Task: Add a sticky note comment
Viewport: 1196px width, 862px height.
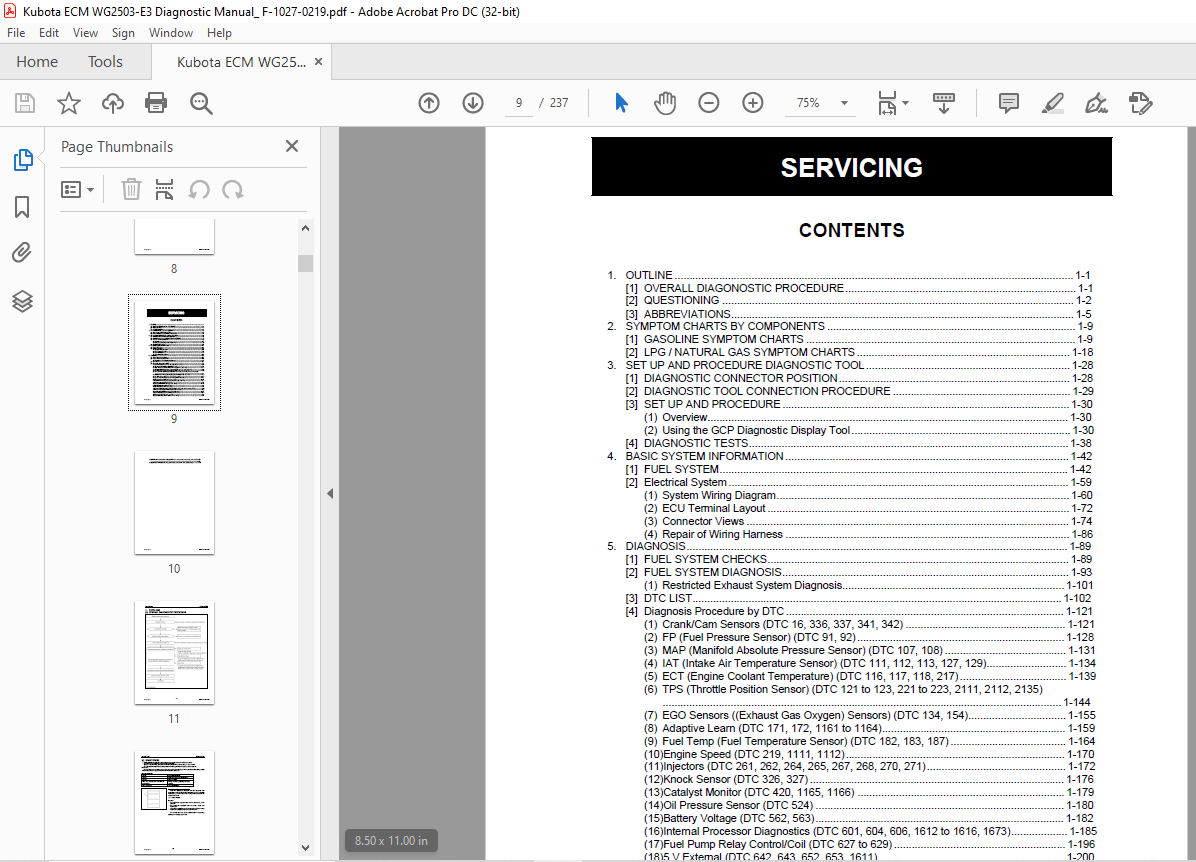Action: pyautogui.click(x=1008, y=103)
